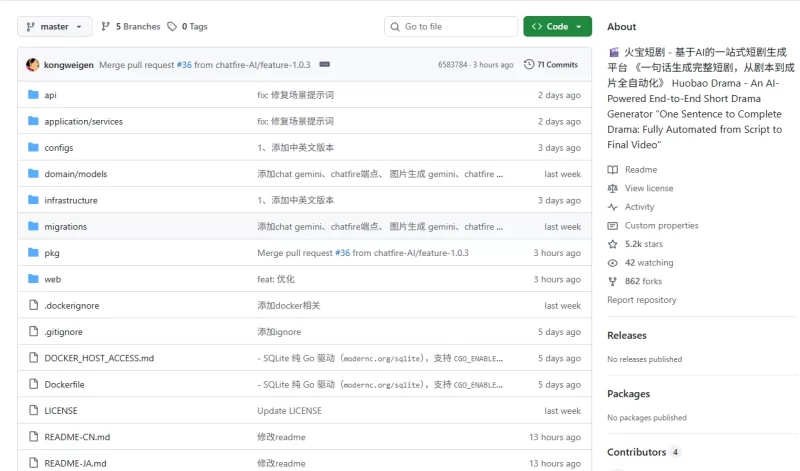The image size is (800, 471).
Task: Open the Contributors 4 heading
Action: coord(643,452)
